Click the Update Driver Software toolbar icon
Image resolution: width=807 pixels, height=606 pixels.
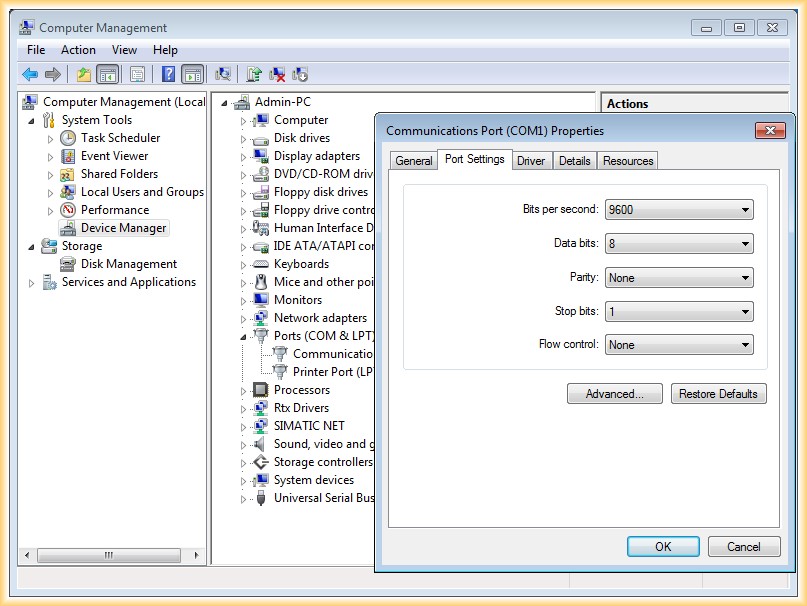[254, 74]
